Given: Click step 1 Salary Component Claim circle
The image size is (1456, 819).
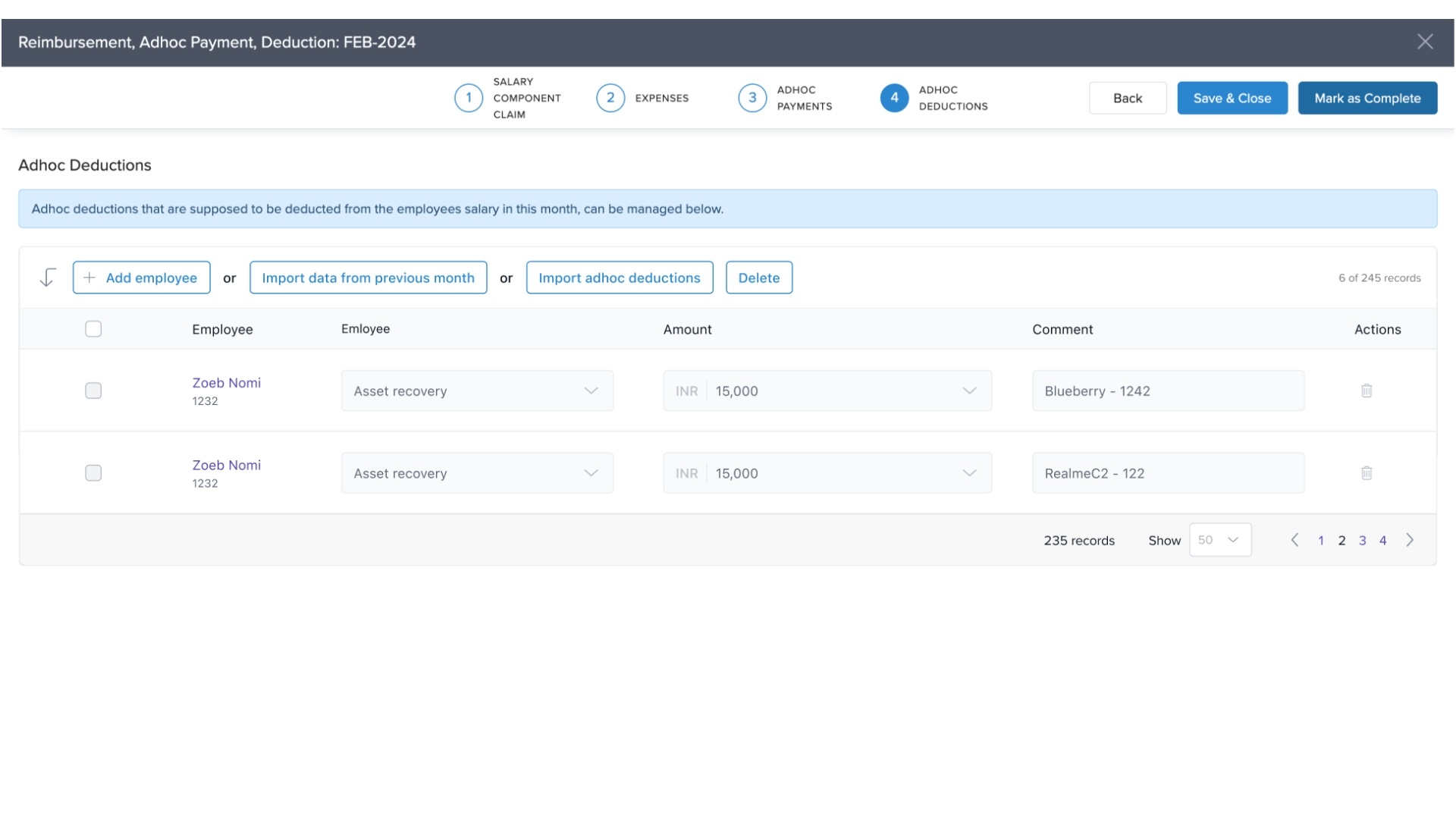Looking at the screenshot, I should click(x=469, y=98).
